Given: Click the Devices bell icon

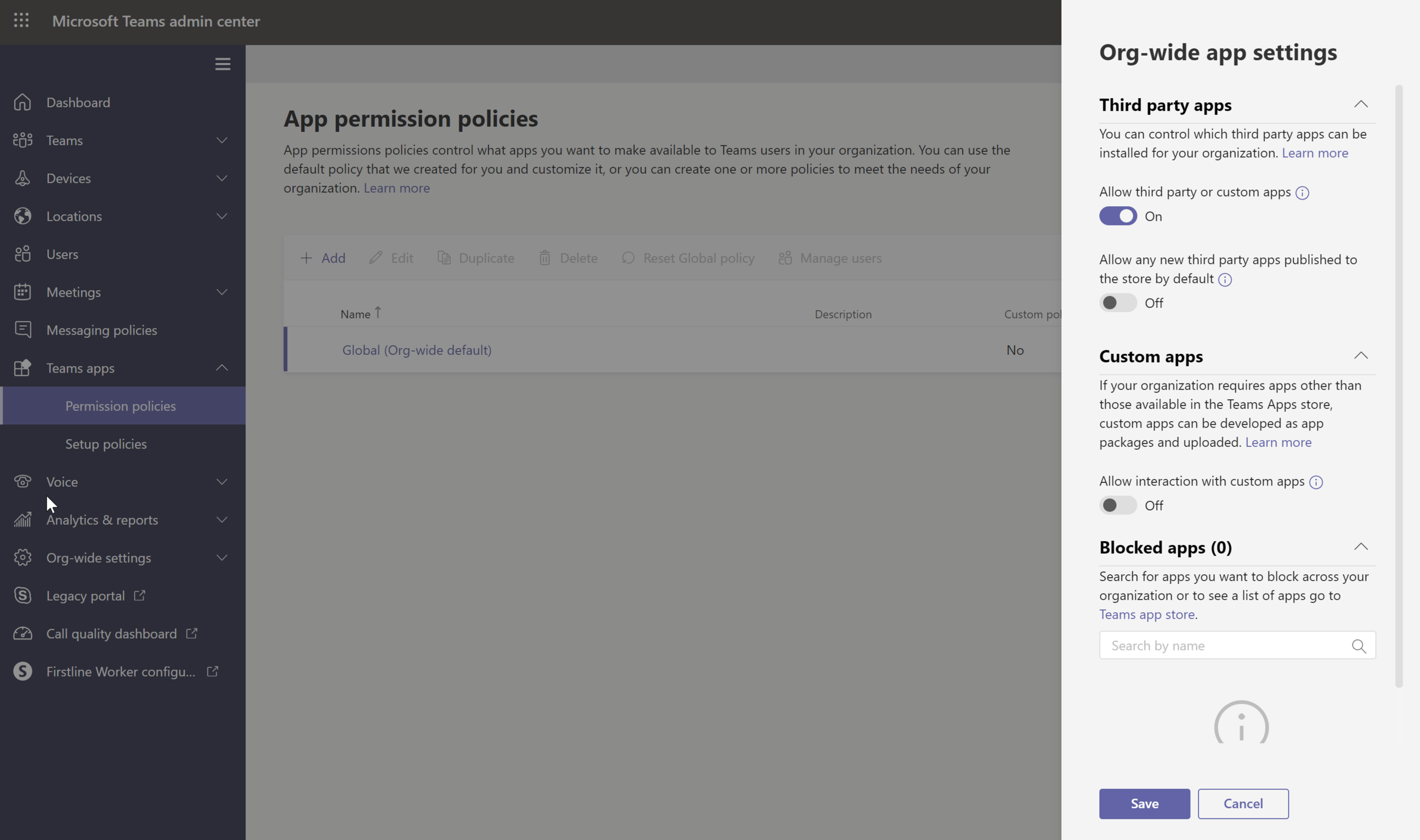Looking at the screenshot, I should click(x=22, y=178).
